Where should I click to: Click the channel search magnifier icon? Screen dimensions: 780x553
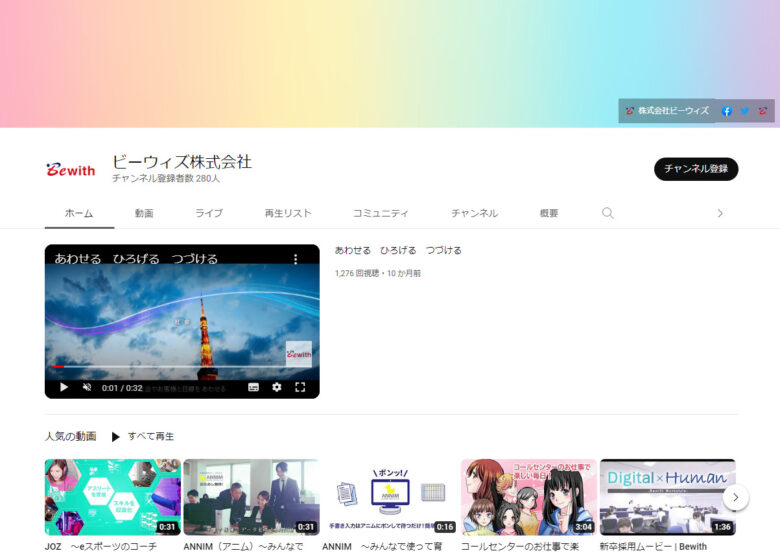point(607,213)
